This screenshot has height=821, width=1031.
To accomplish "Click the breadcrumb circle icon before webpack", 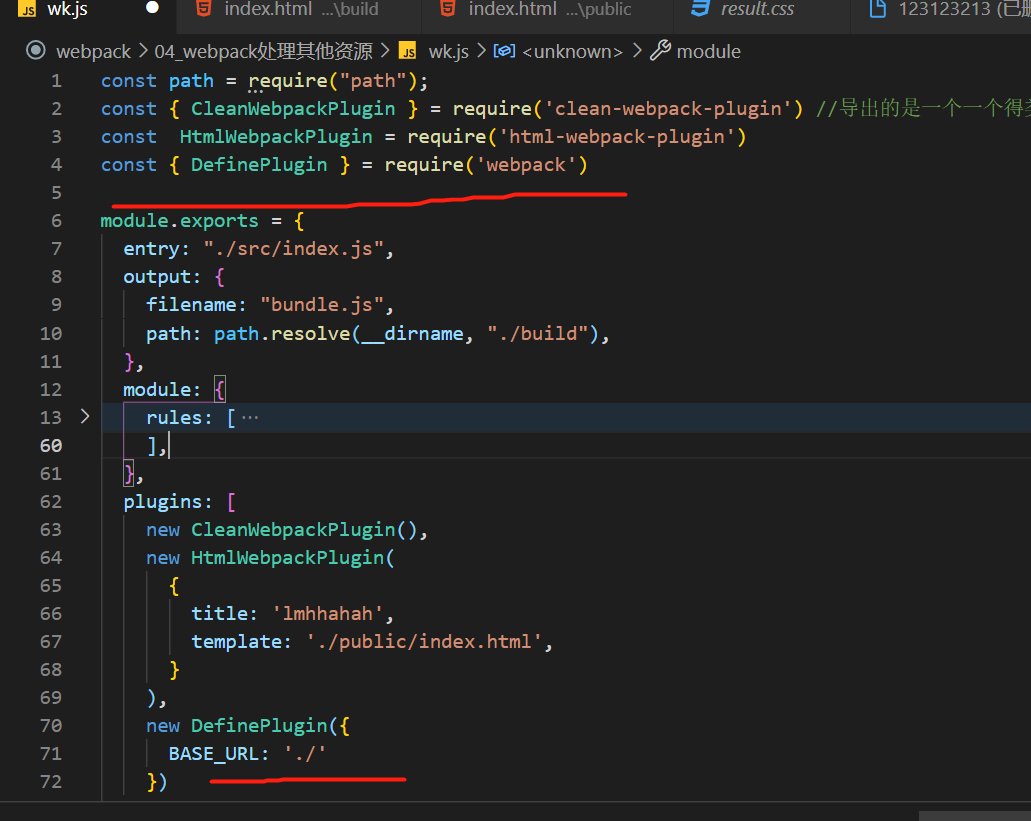I will [36, 50].
